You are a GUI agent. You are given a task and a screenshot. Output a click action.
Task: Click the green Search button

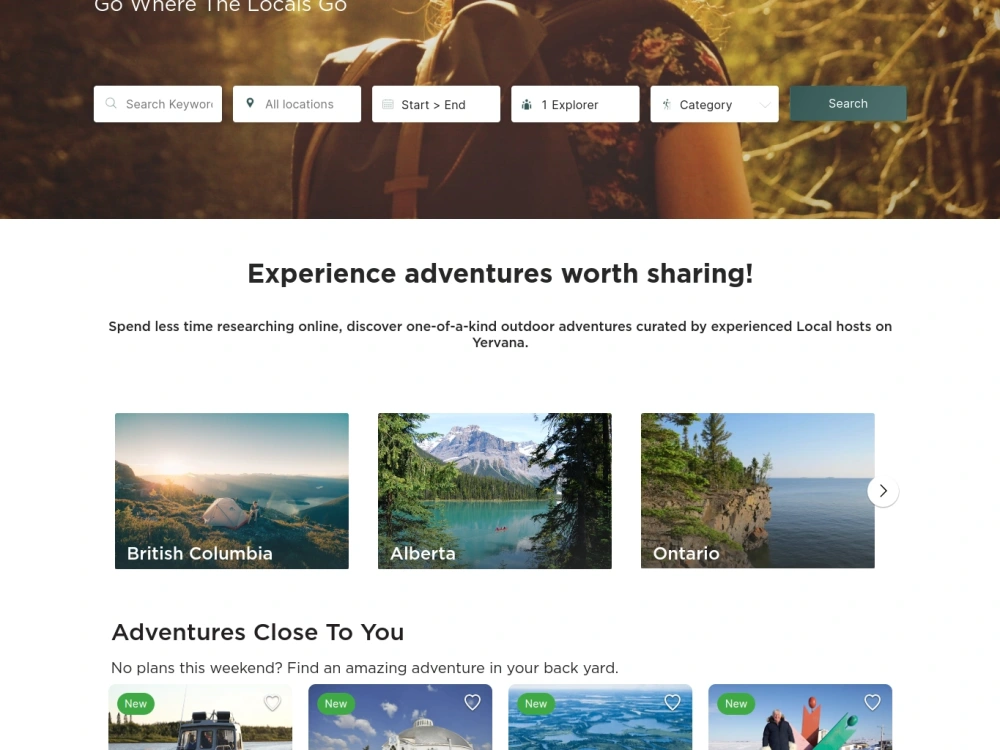(848, 103)
